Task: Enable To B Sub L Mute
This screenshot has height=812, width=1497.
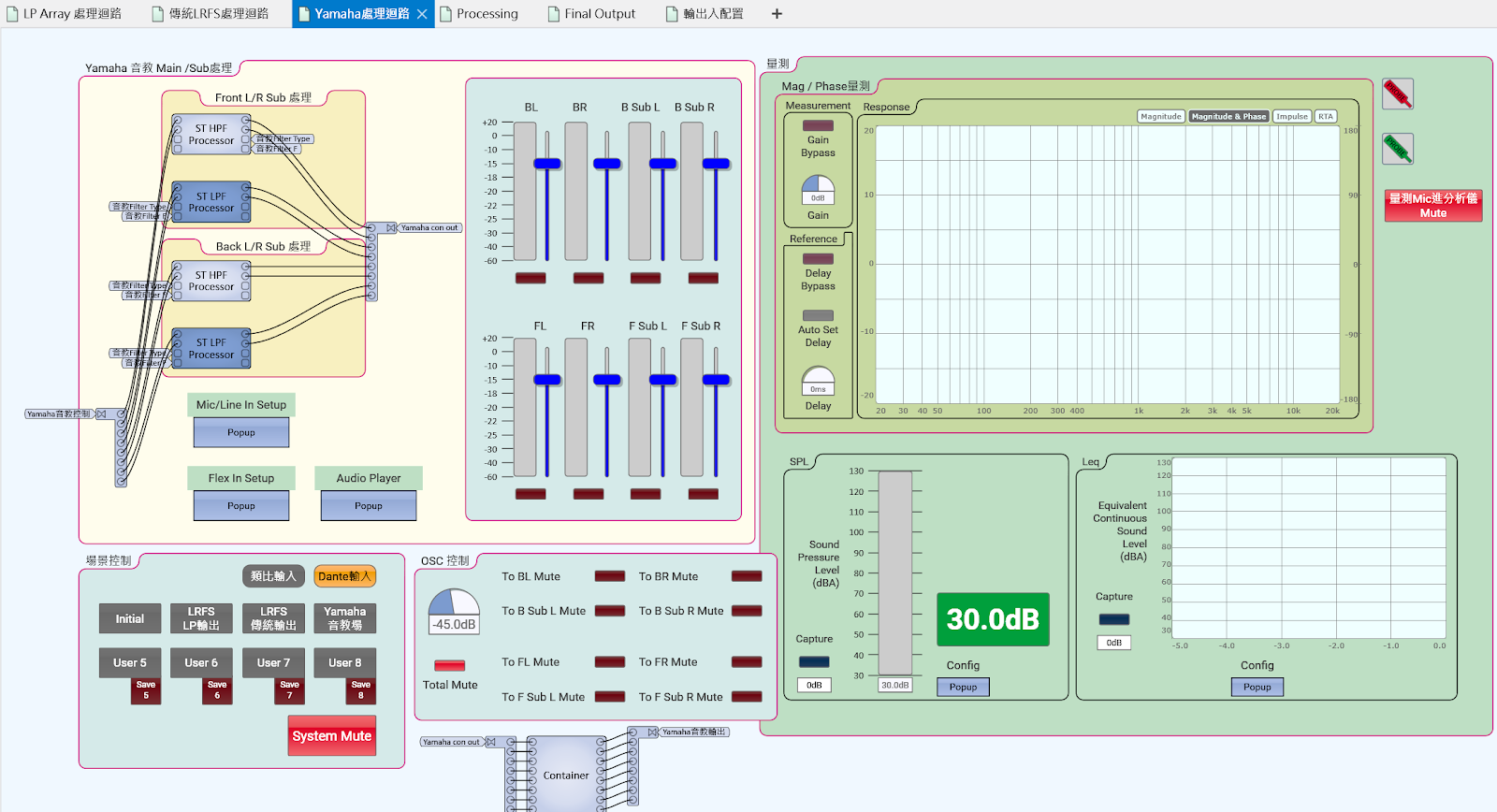Action: (610, 611)
